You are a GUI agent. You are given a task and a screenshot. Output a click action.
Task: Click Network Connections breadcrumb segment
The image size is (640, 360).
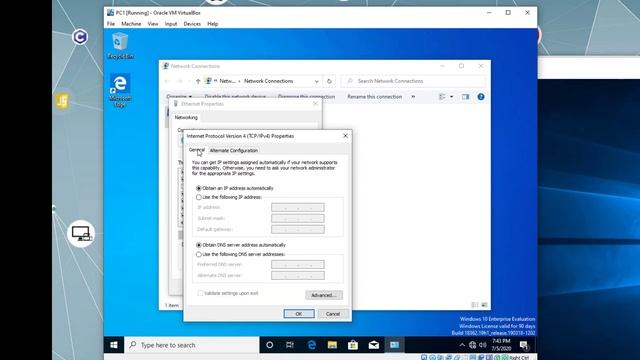(x=268, y=81)
